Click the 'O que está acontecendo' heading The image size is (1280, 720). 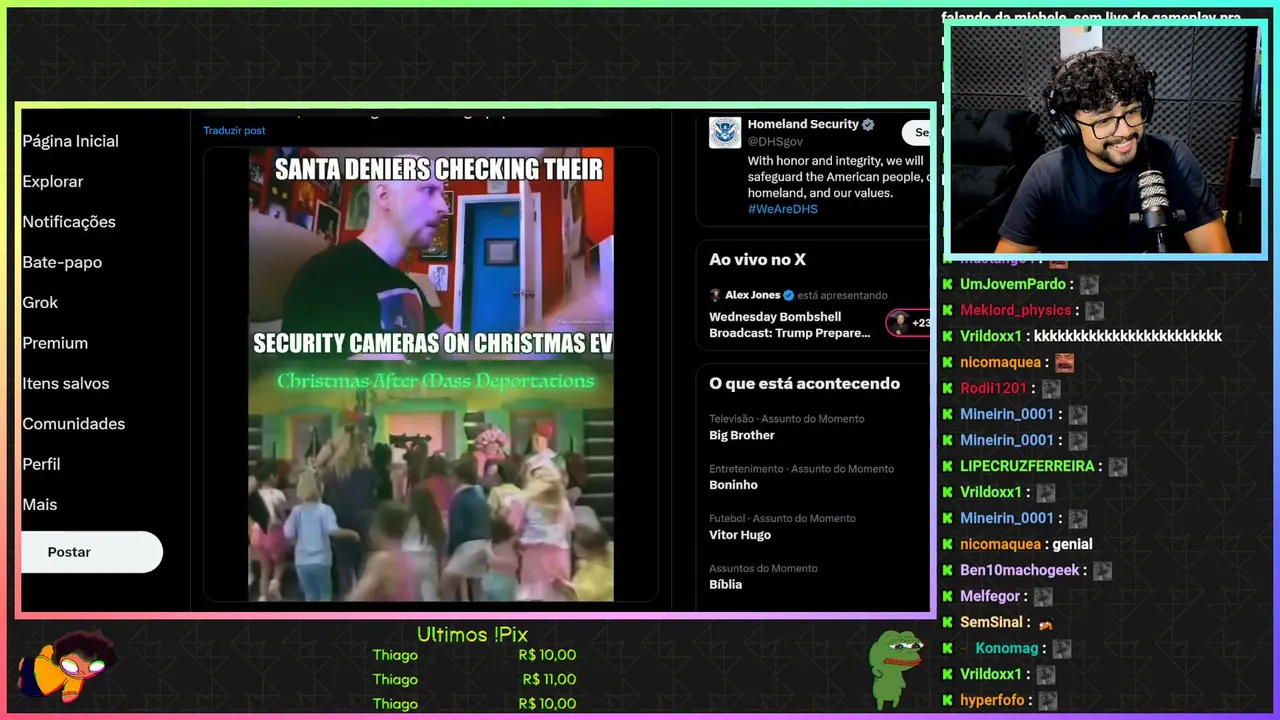pyautogui.click(x=804, y=384)
